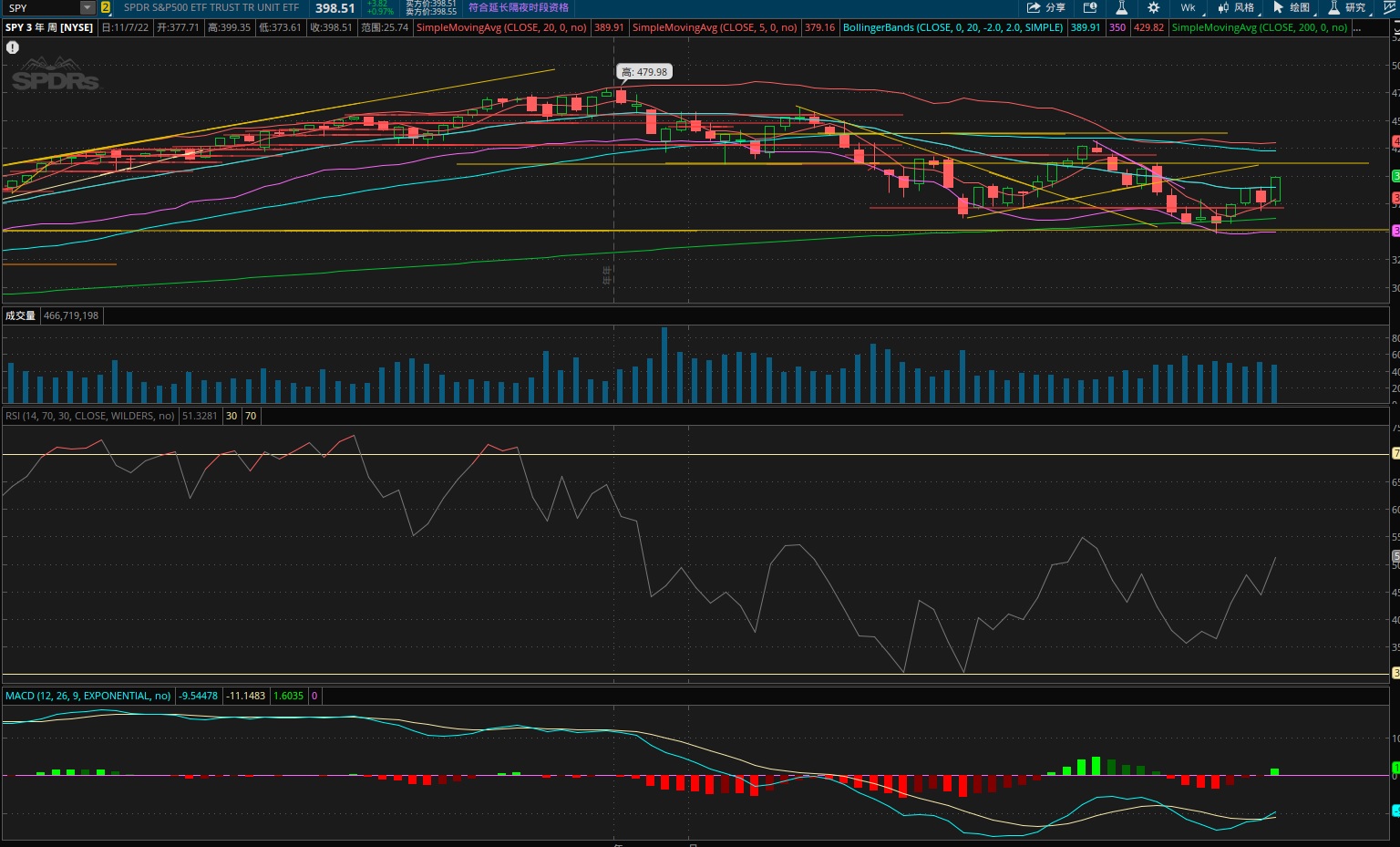Select SimpleMovingAvg (CLOSE, 20, 0, no) study label
The image size is (1400, 847).
[x=501, y=27]
